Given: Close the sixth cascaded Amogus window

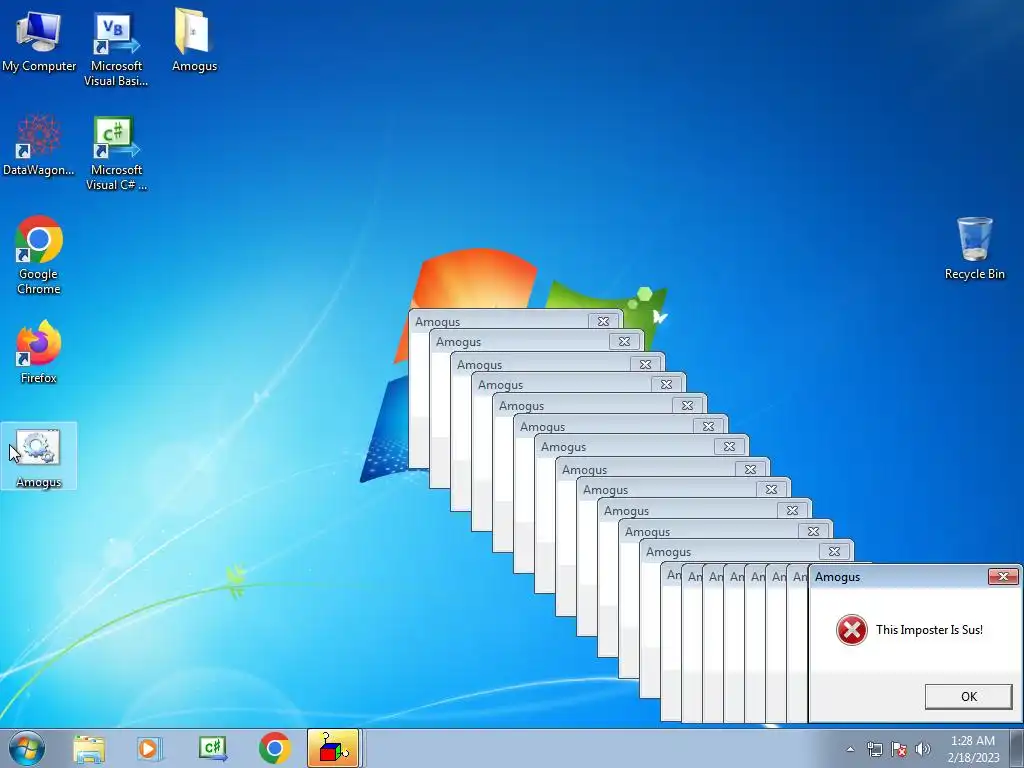Looking at the screenshot, I should 708,426.
